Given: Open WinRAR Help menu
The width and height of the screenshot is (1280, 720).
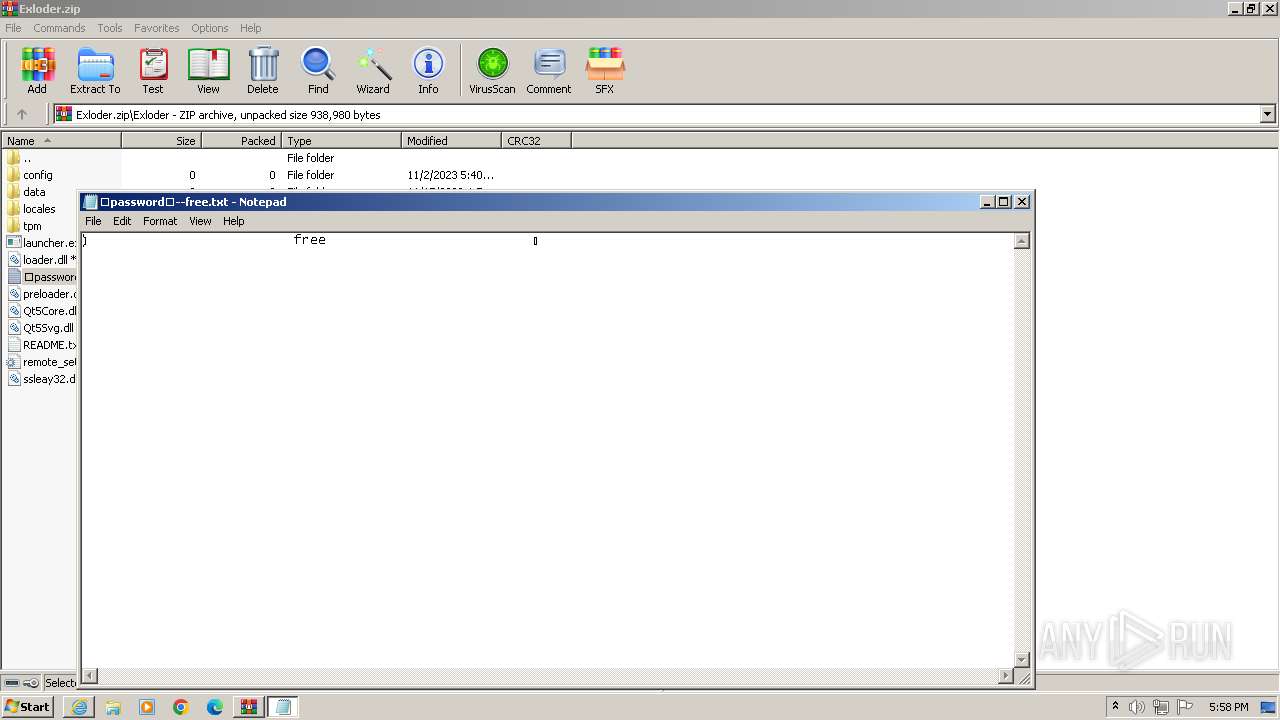Looking at the screenshot, I should [x=251, y=28].
